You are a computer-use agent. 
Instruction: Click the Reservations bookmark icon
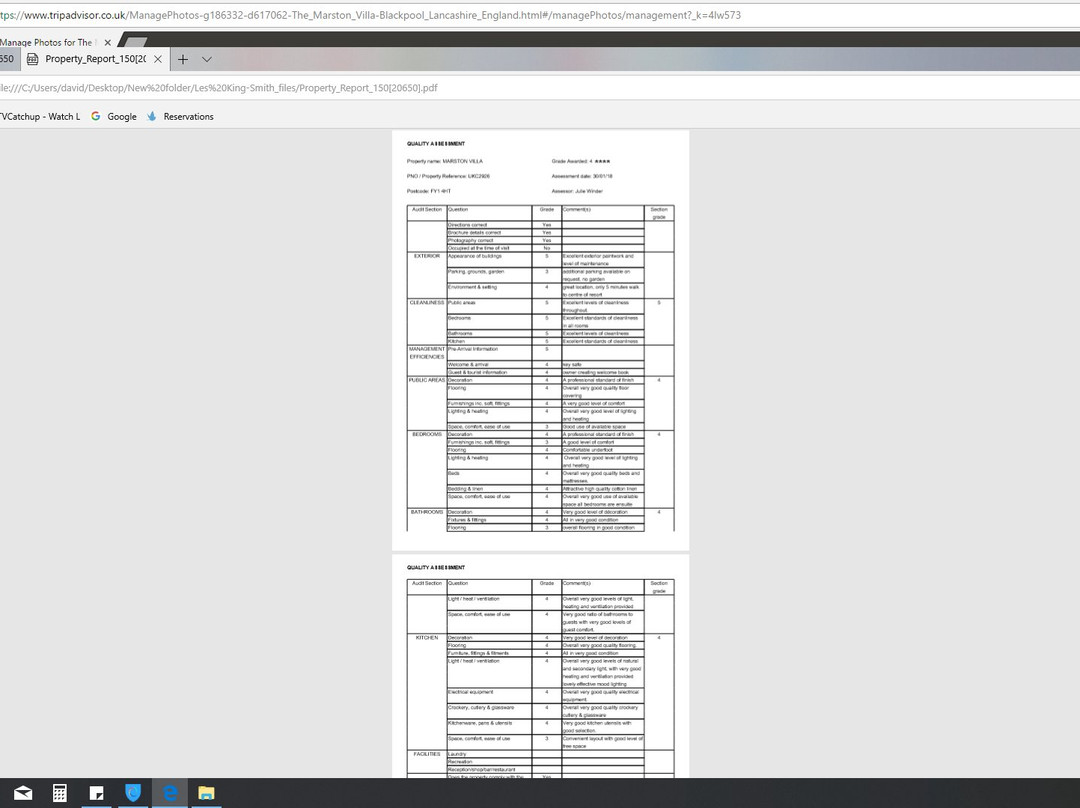tap(152, 116)
